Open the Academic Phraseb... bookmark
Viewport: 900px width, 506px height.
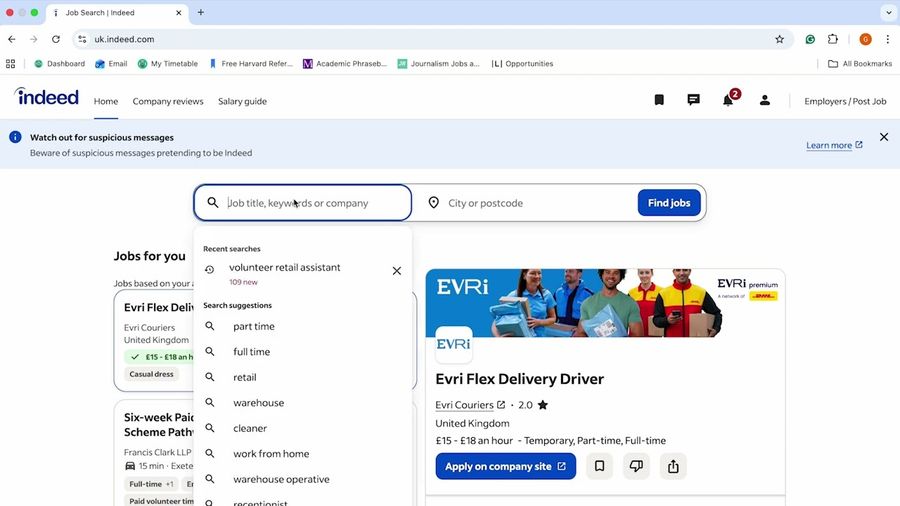pos(345,64)
